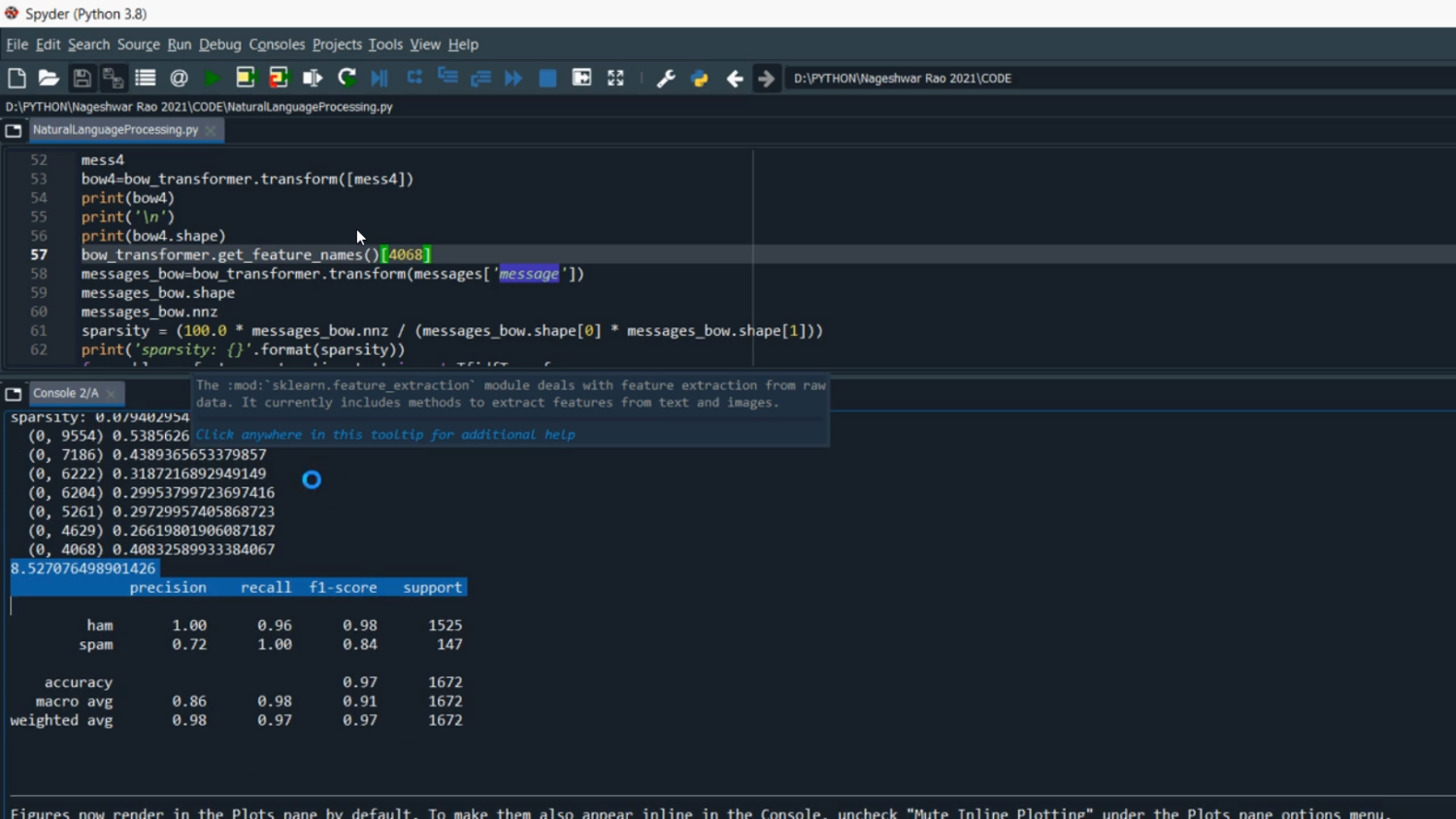
Task: Run the file with the green play icon
Action: point(213,79)
